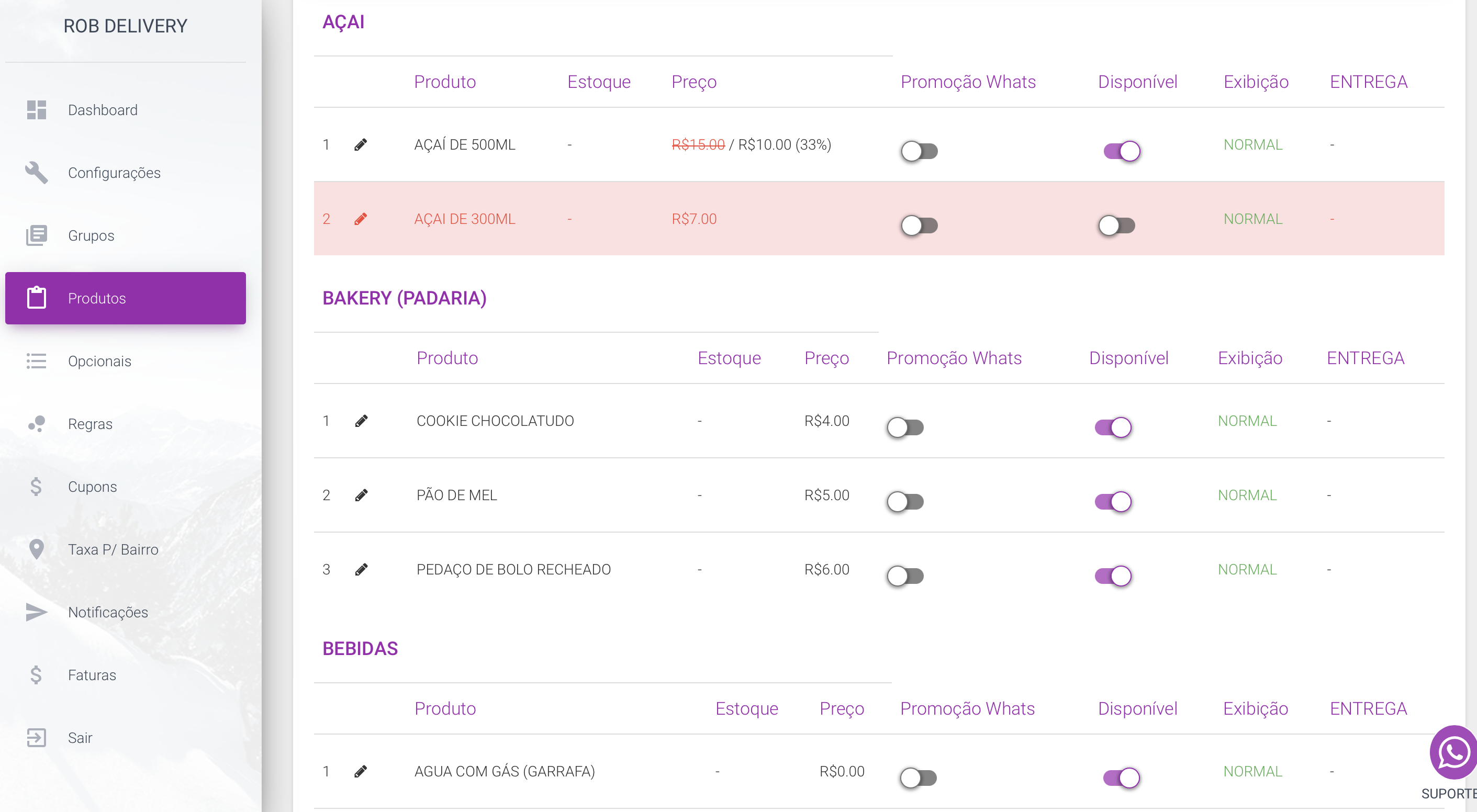The image size is (1477, 812).
Task: Enable the Disponível switch for AÇAI DE 300ML
Action: 1116,226
